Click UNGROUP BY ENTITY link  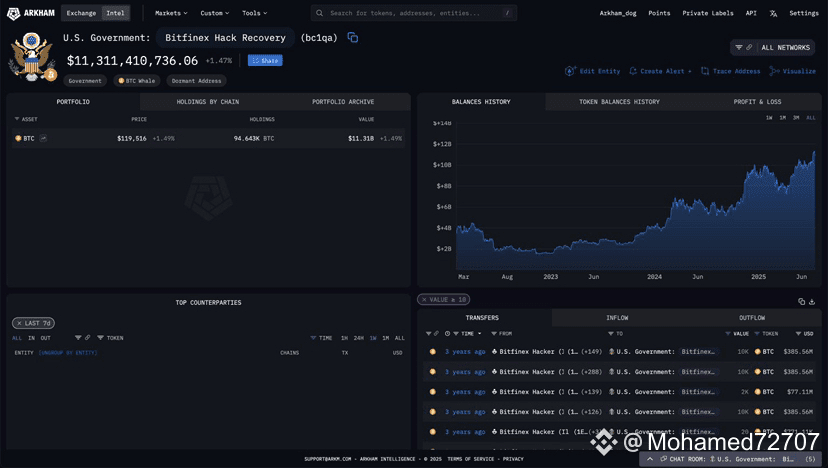coord(68,353)
